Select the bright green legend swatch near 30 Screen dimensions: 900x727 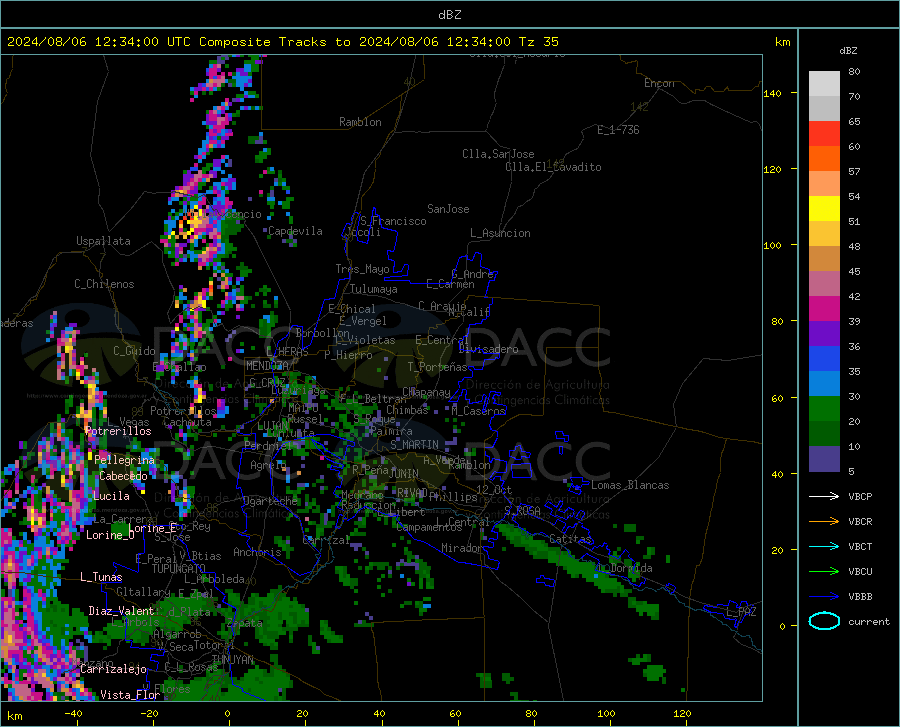point(824,409)
